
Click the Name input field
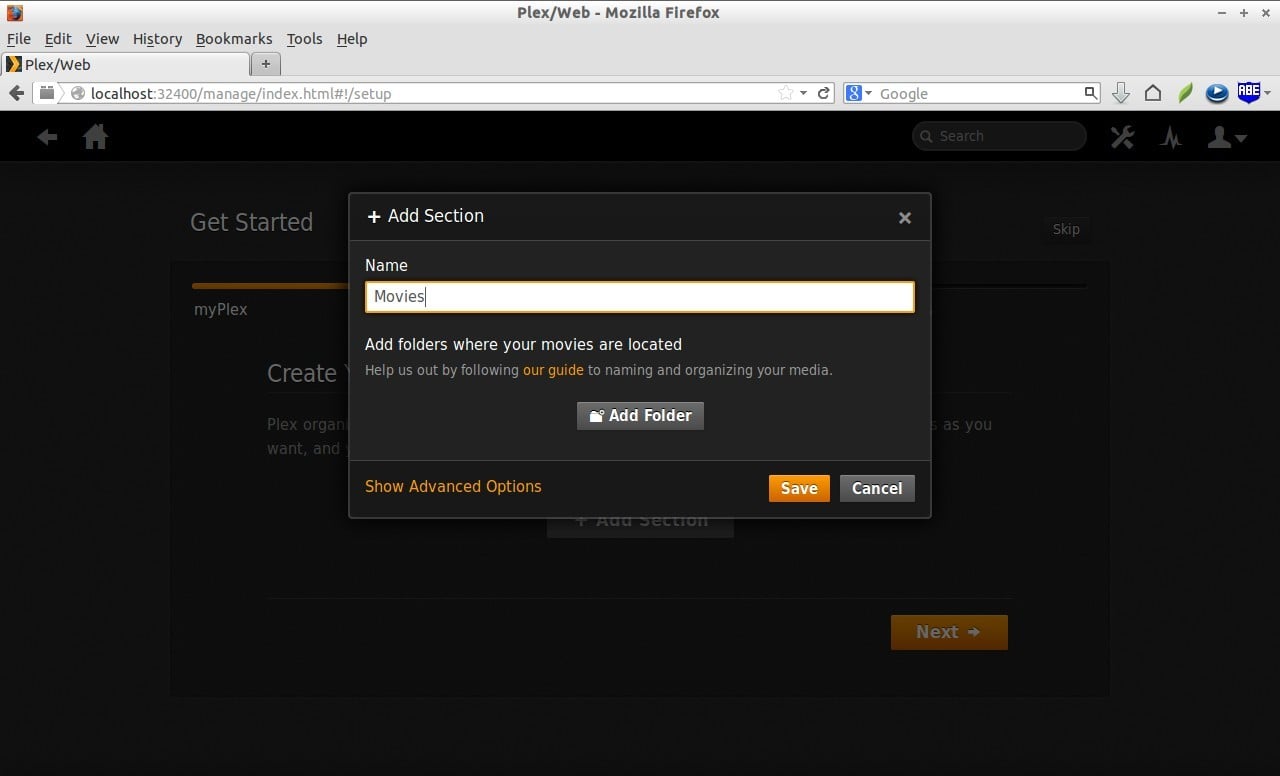[x=639, y=296]
